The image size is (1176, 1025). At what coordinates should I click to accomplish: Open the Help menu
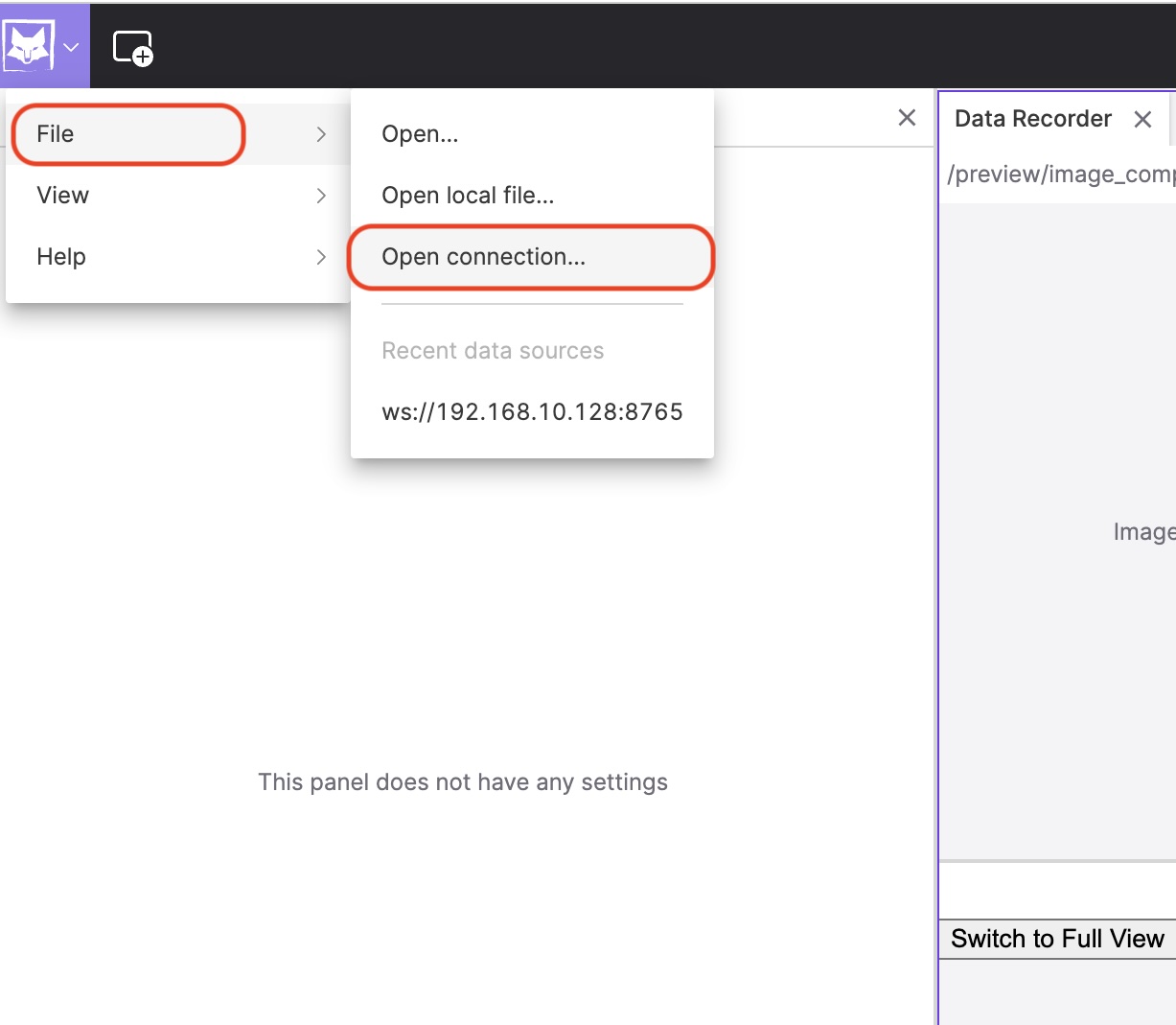(178, 257)
